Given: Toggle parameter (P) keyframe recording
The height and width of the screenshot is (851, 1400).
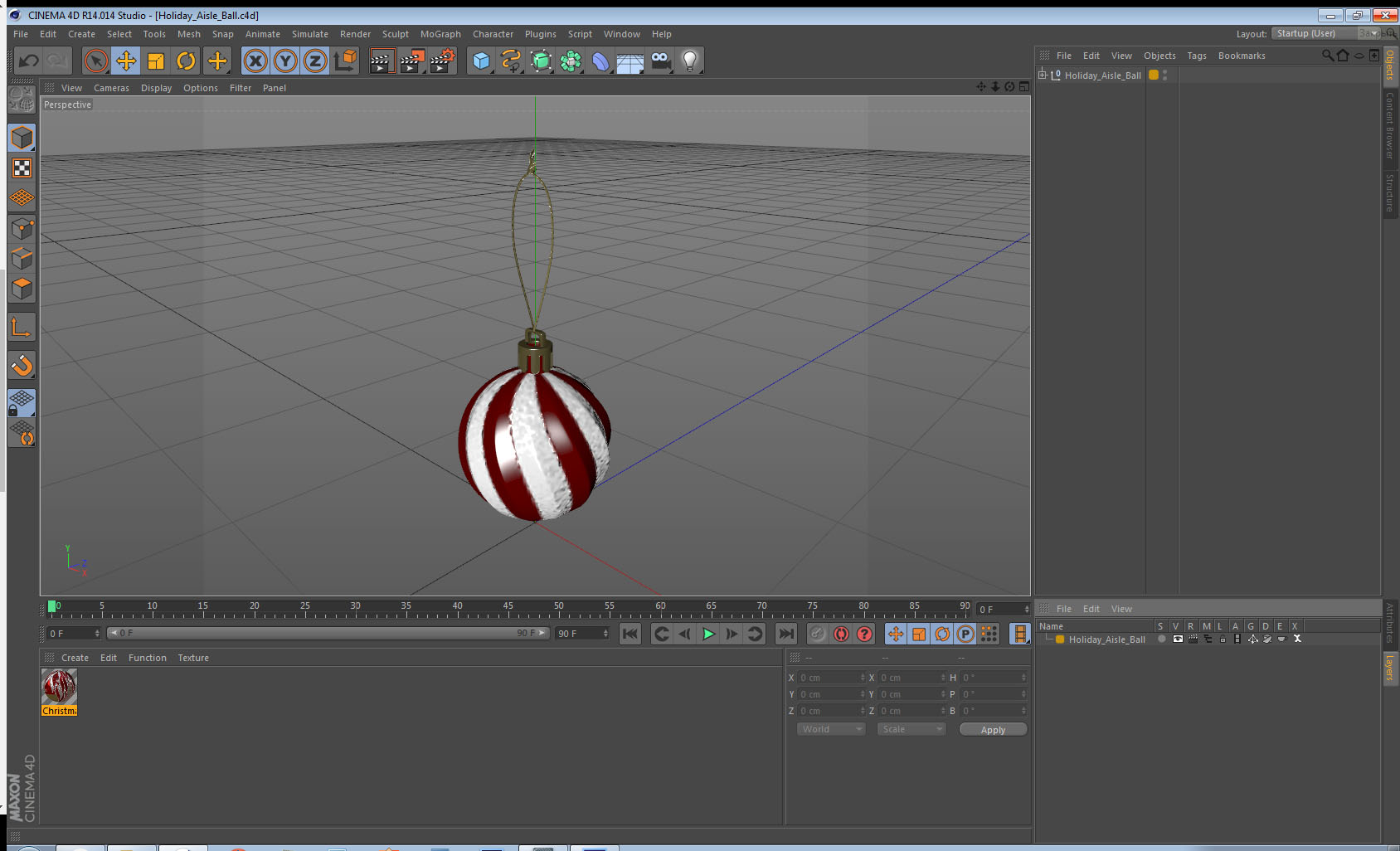Looking at the screenshot, I should [x=965, y=634].
